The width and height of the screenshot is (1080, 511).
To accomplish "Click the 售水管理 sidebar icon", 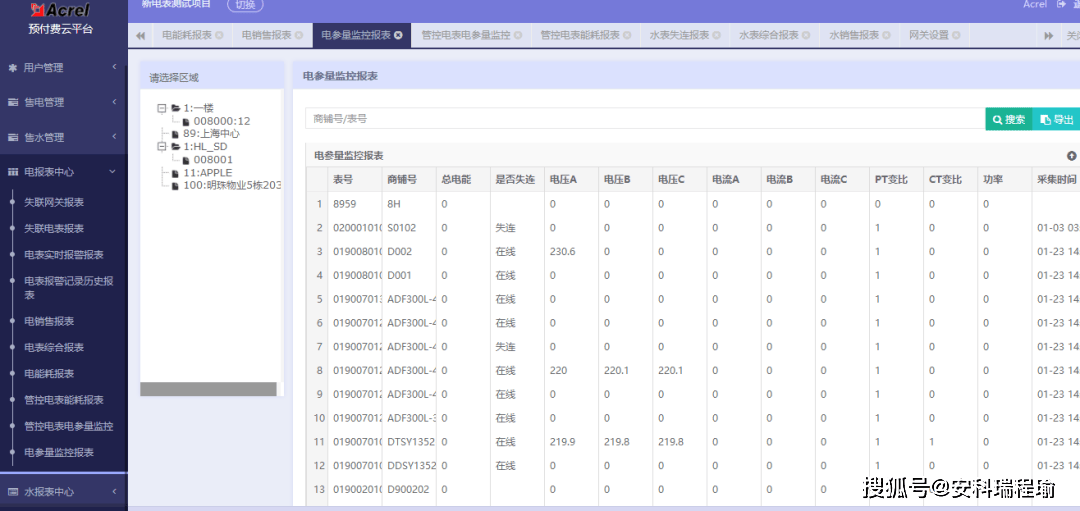I will click(12, 137).
